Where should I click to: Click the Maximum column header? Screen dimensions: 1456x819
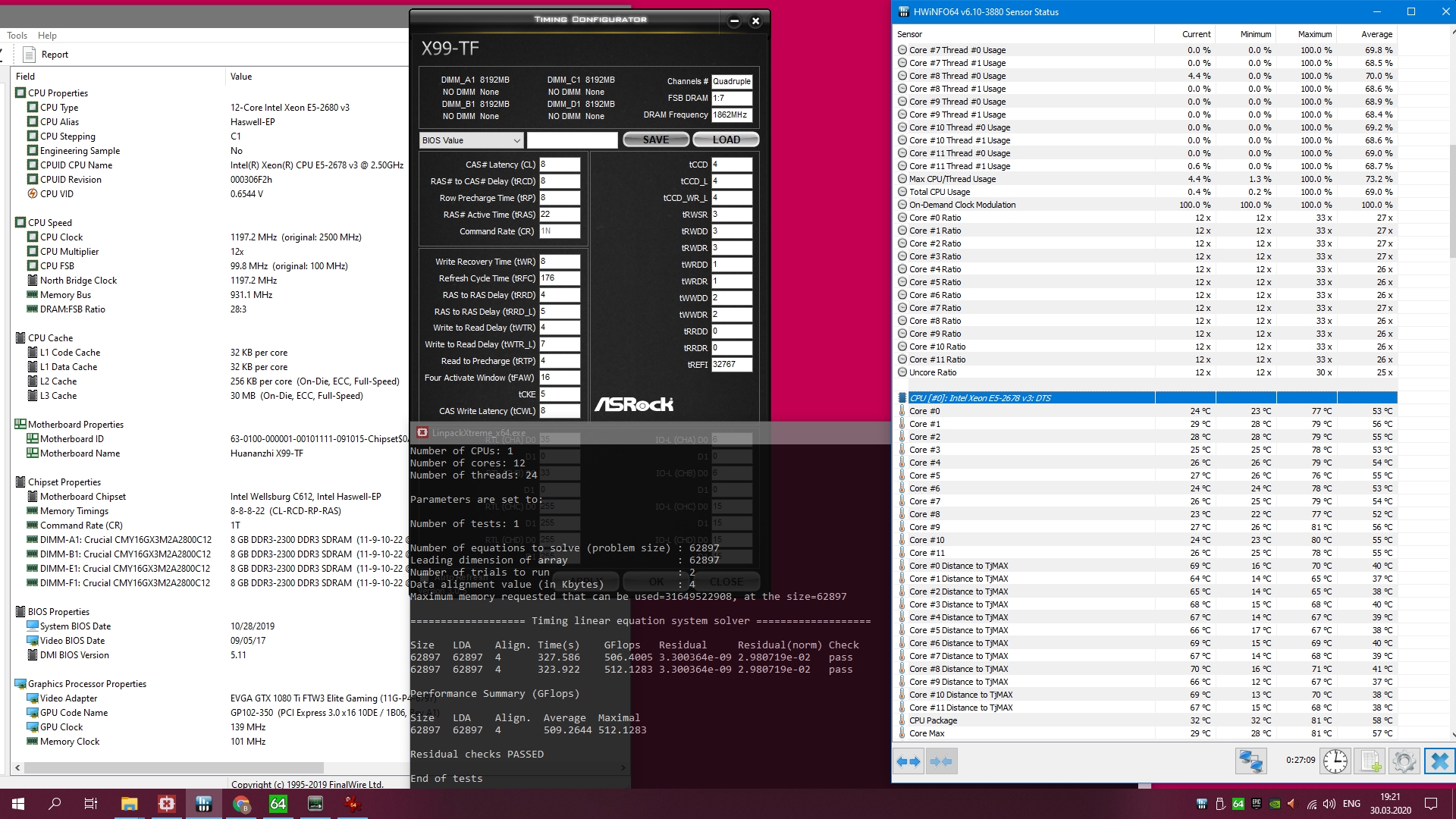pos(1314,34)
